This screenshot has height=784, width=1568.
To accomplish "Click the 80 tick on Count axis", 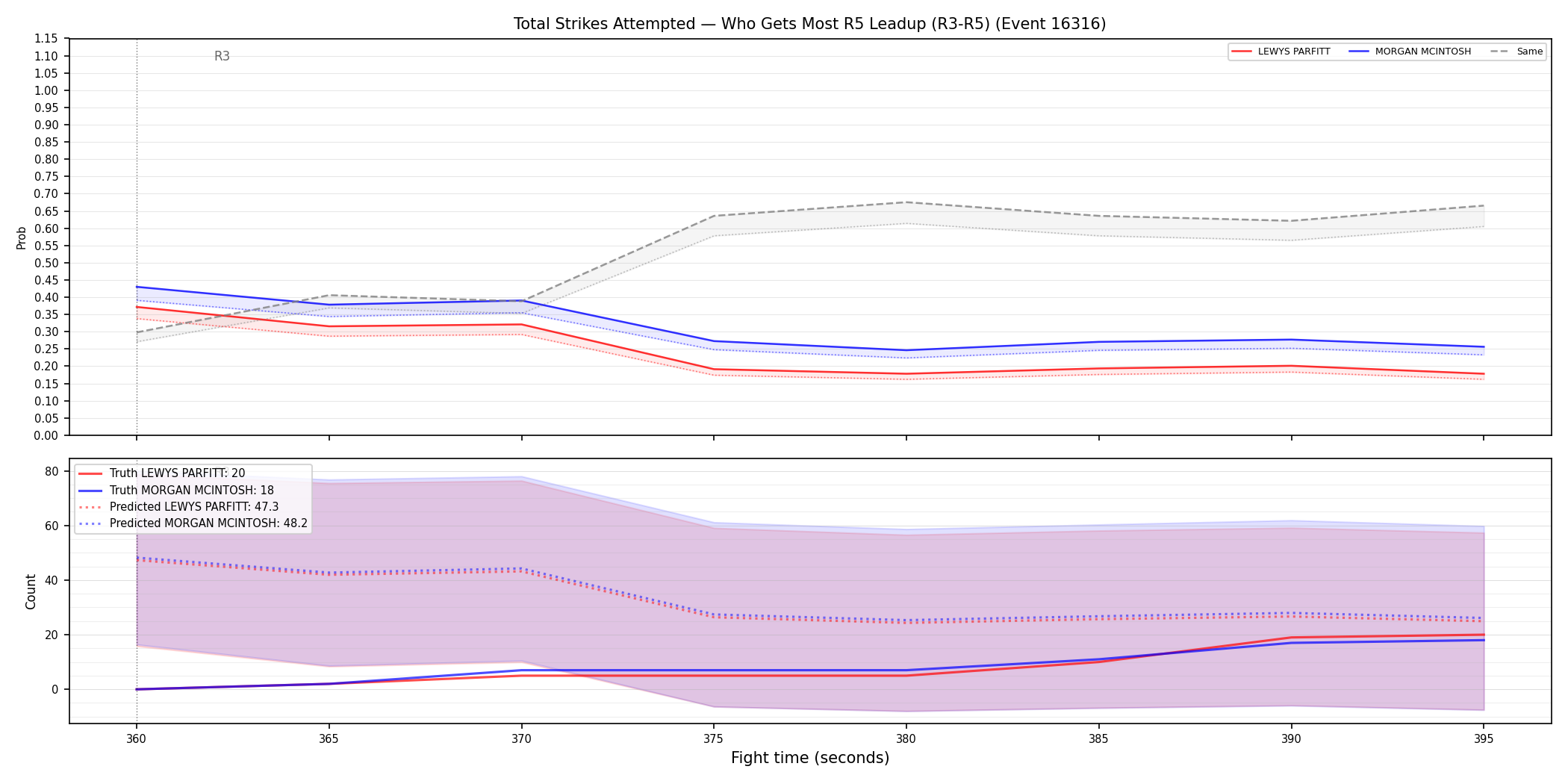I will [x=52, y=471].
